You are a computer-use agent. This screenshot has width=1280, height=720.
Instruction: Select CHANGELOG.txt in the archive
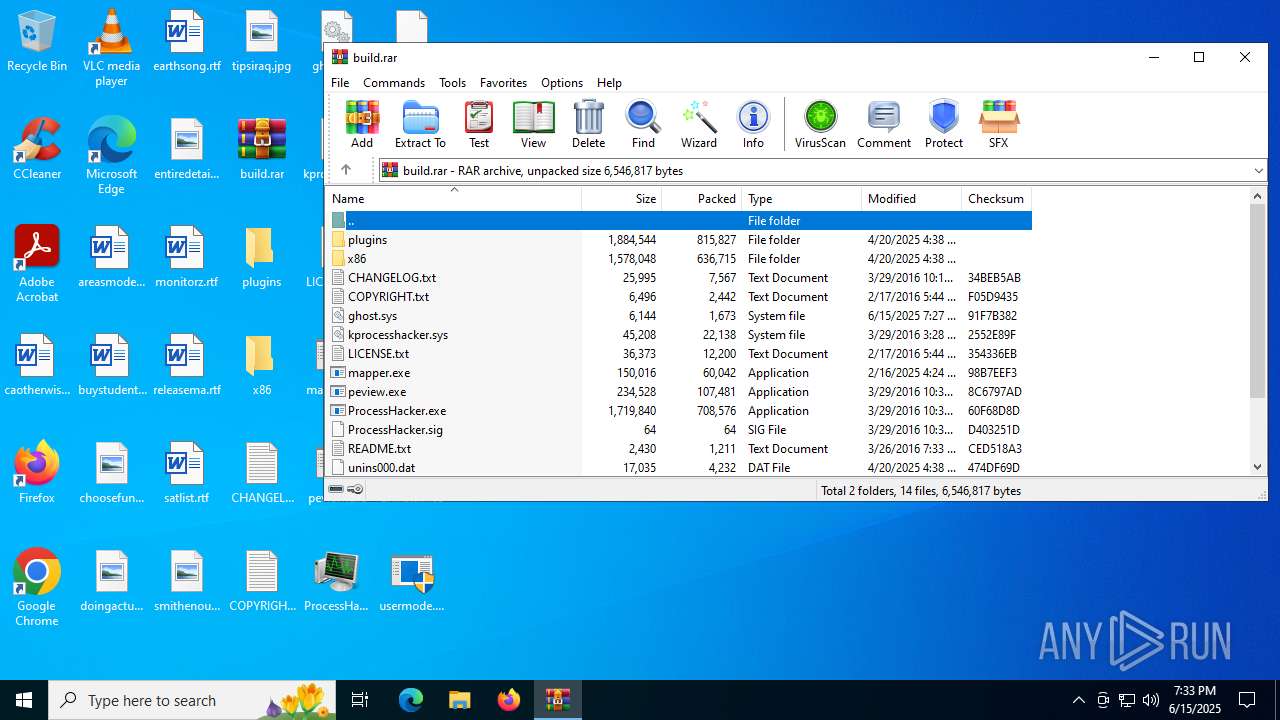tap(680, 278)
